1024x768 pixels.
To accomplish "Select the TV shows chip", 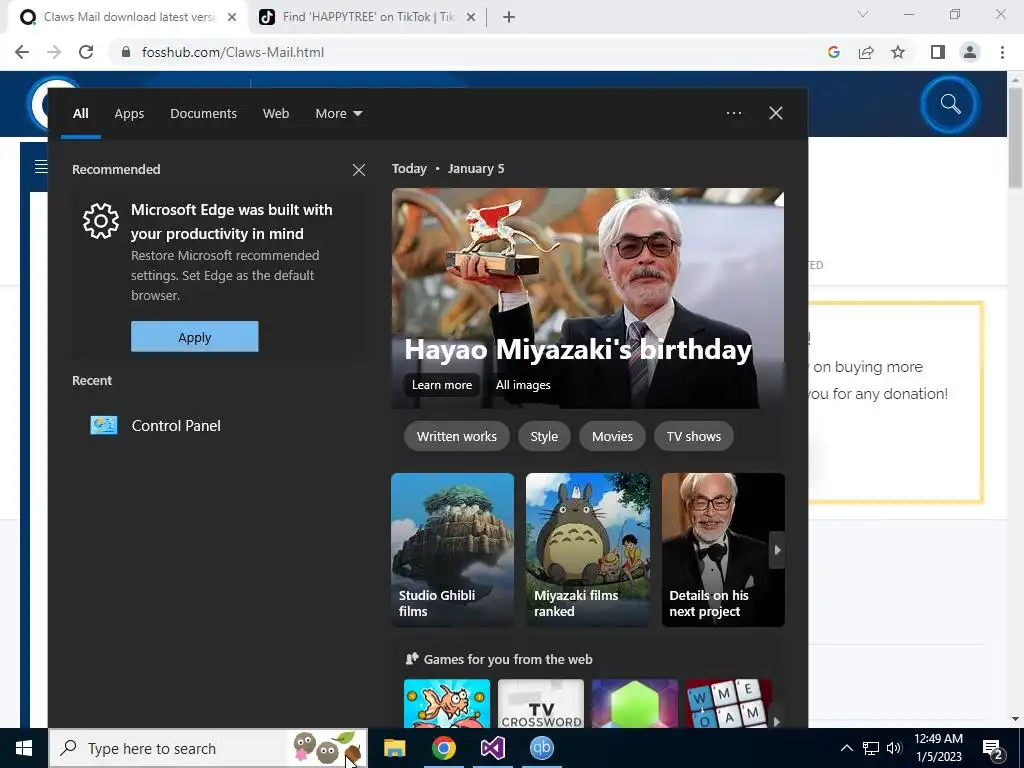I will coord(694,436).
